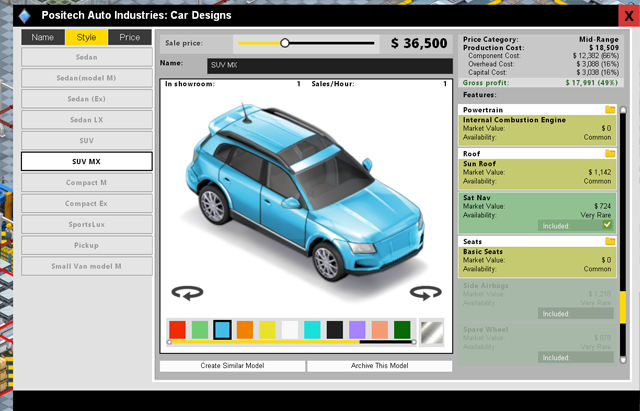Toggle Spare Wheel Included checkbox
640x411 pixels.
pos(576,358)
